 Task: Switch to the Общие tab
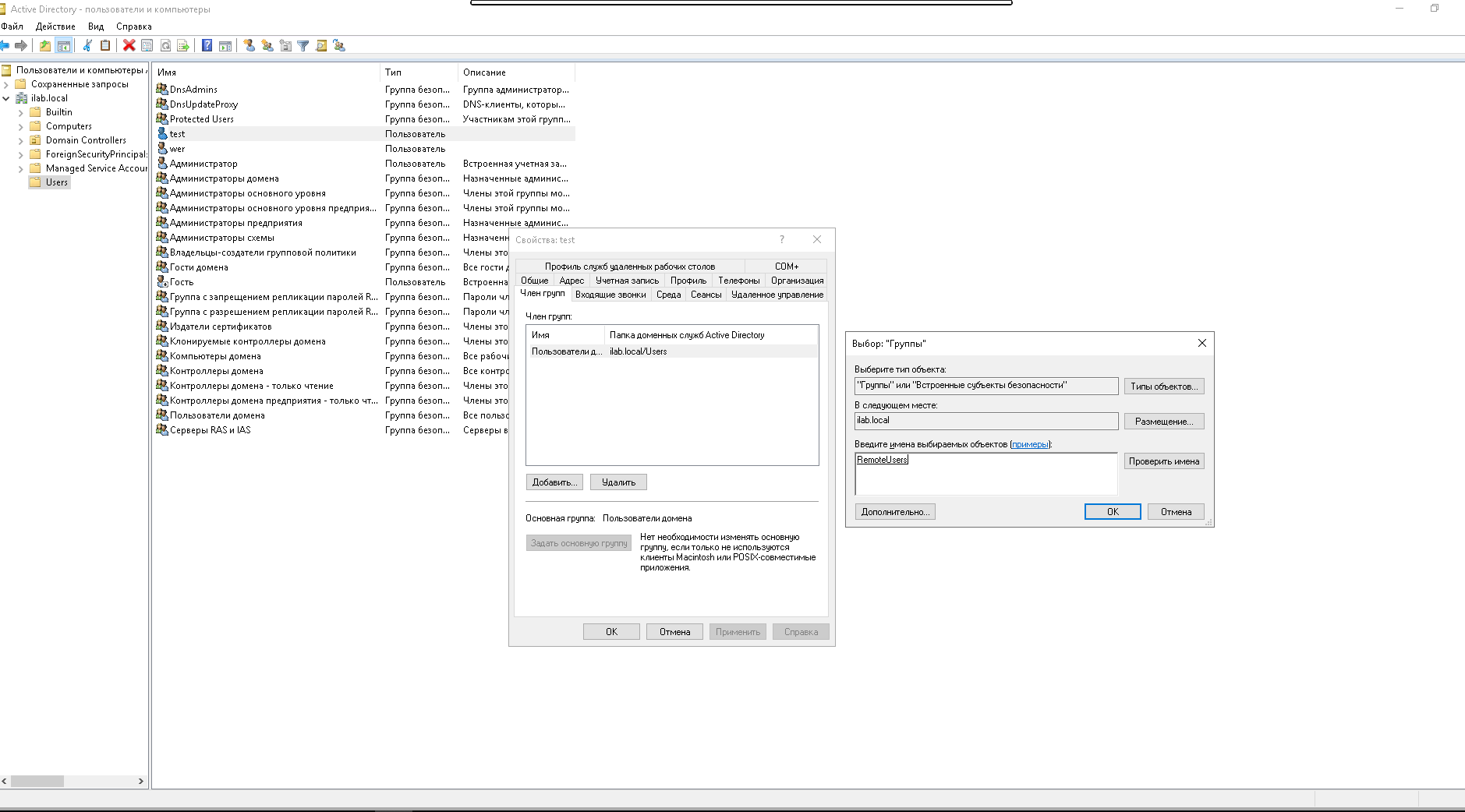point(535,281)
